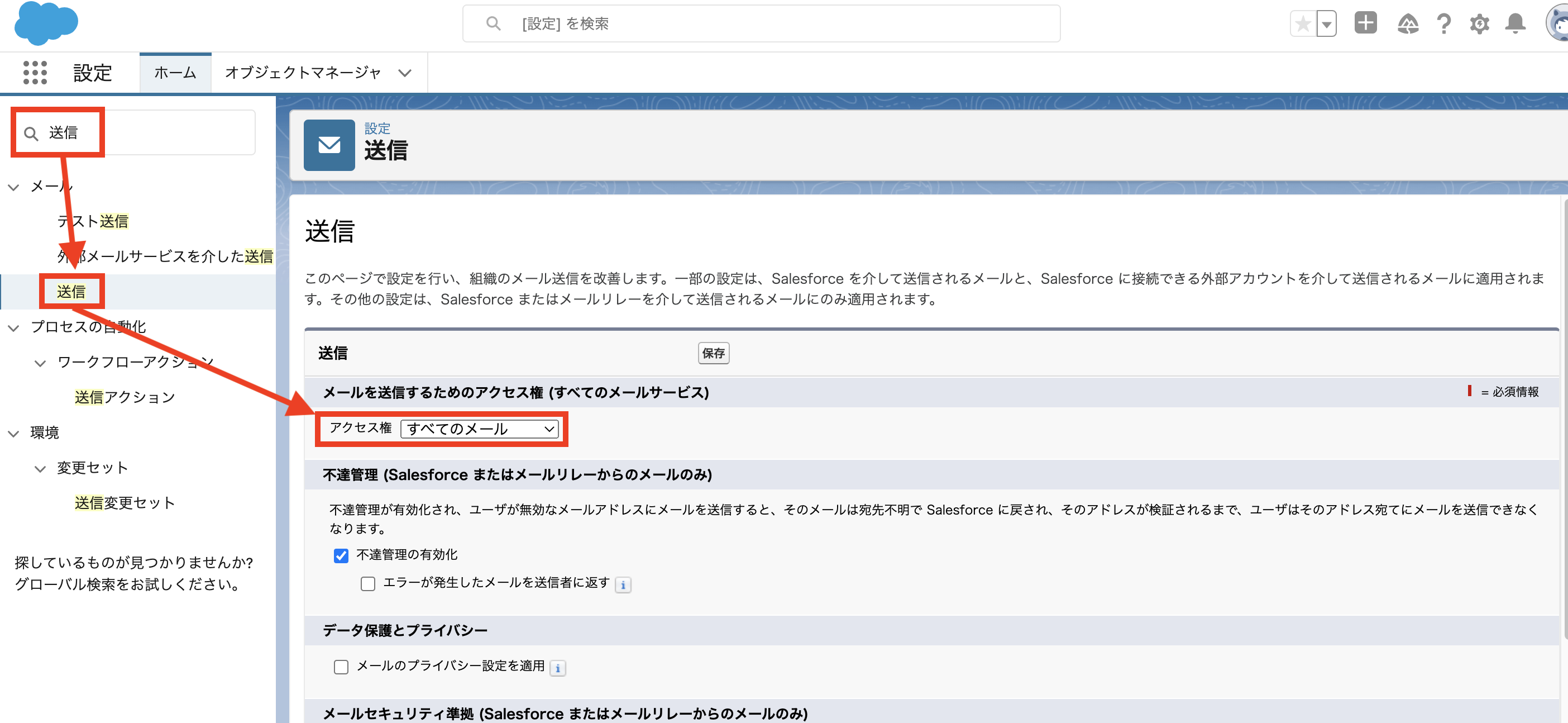The image size is (1568, 723).
Task: Uncheck 不達管理の有効化
Action: pos(341,555)
